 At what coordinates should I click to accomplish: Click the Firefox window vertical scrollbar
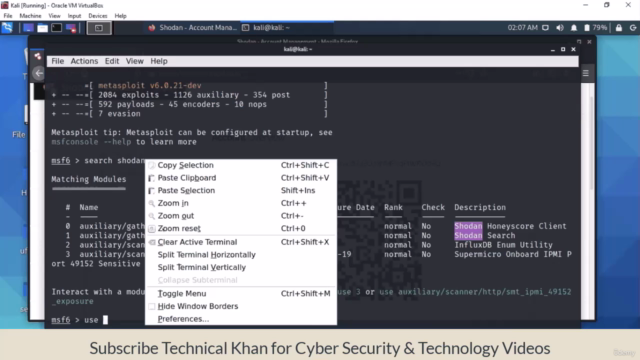point(591,143)
